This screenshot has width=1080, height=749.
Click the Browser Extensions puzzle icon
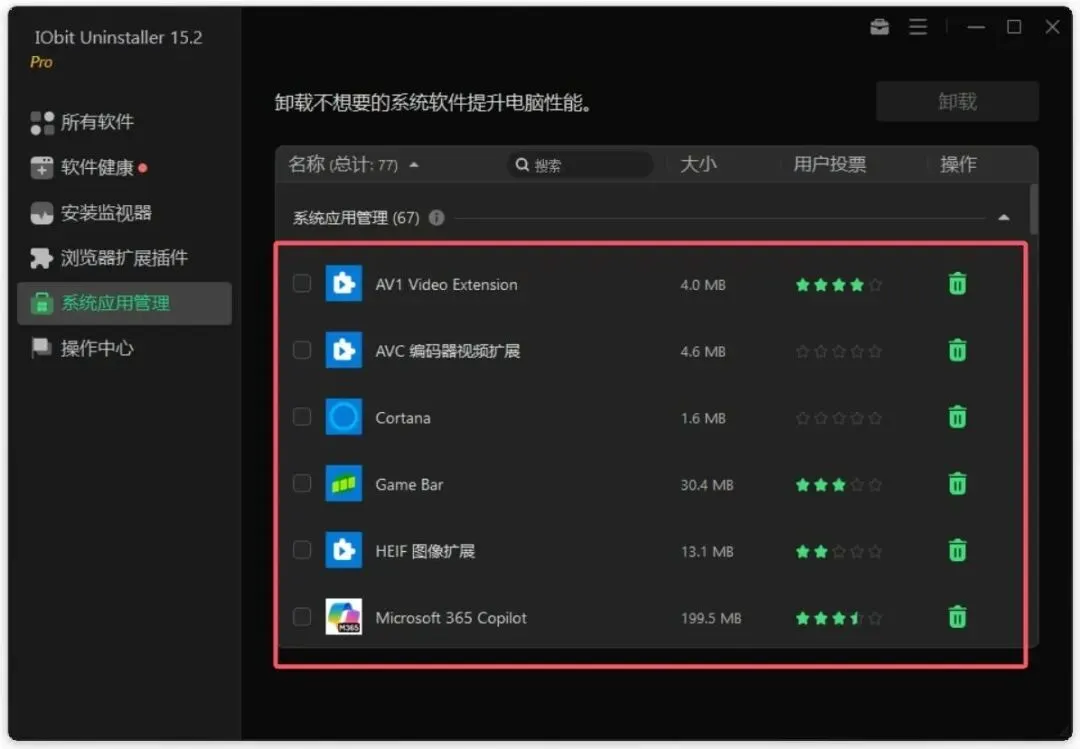tap(41, 258)
